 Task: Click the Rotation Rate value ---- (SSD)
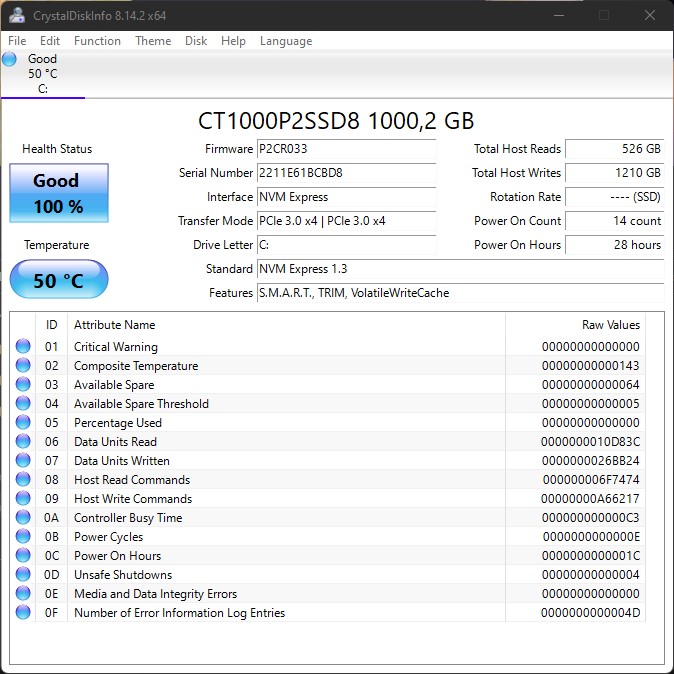[615, 197]
